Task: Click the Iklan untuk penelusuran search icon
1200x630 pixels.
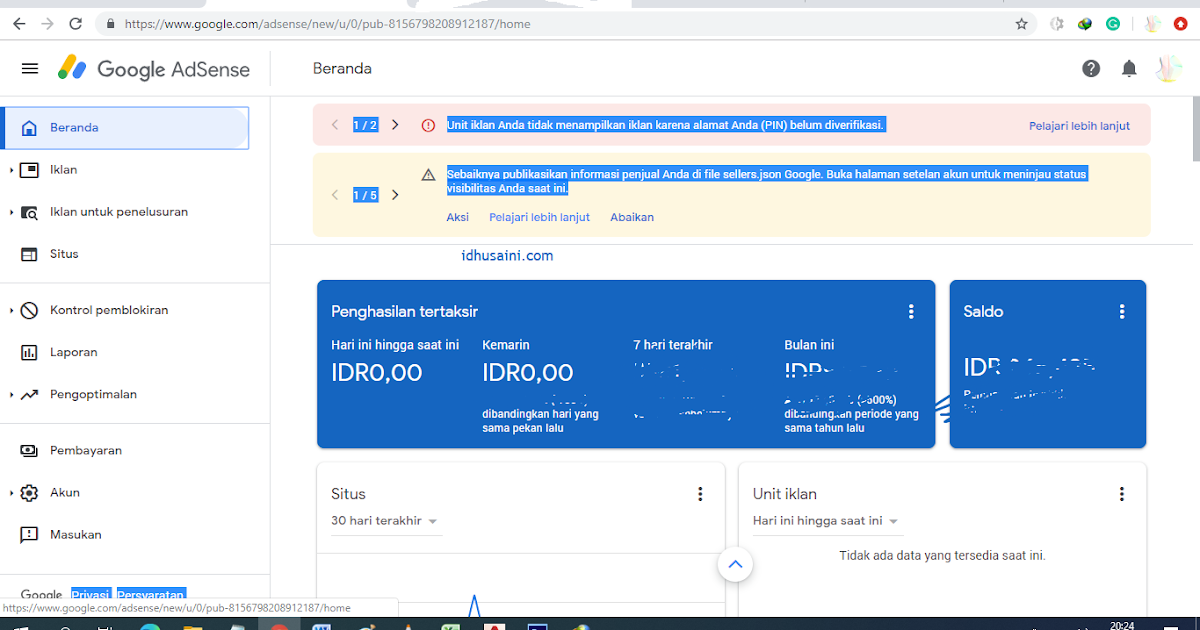Action: point(30,212)
